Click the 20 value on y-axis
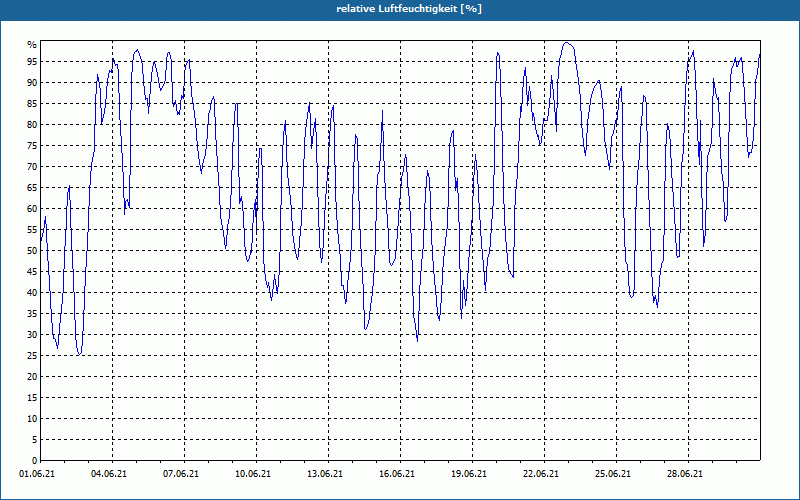 pyautogui.click(x=32, y=377)
